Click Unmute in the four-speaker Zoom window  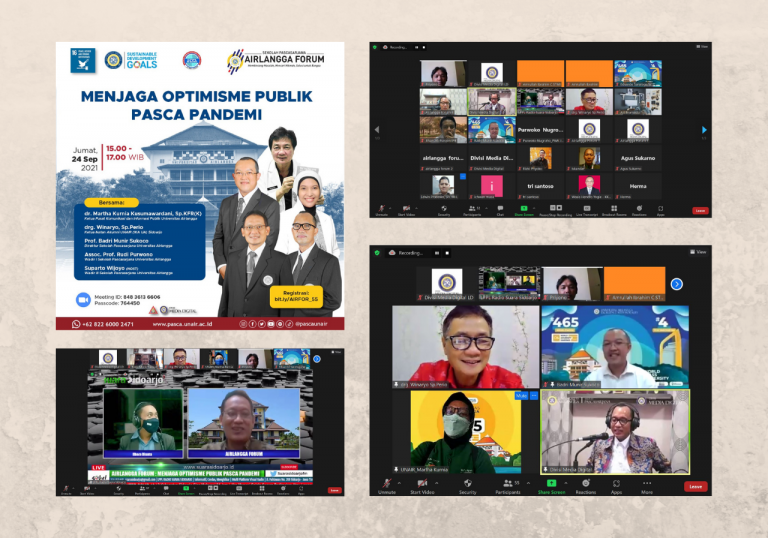386,486
